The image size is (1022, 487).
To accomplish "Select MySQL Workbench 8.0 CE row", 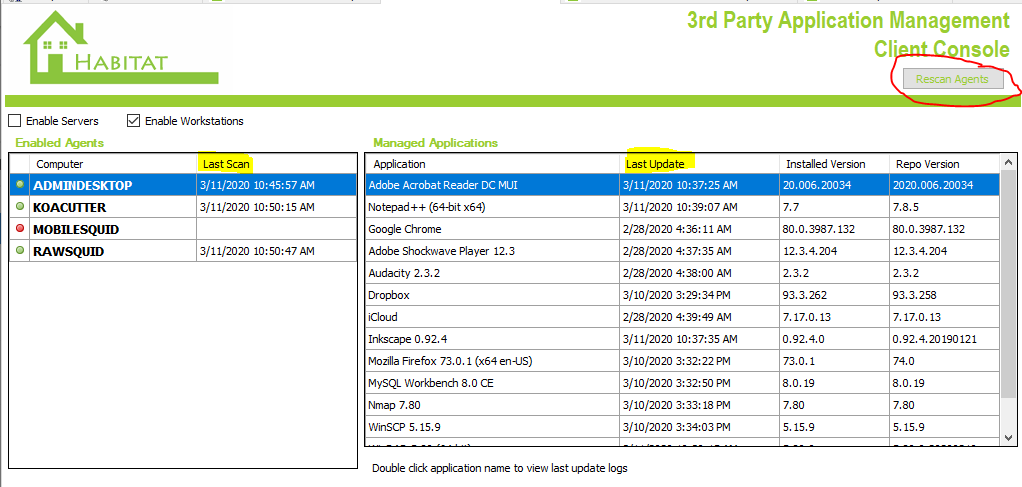I will (682, 383).
